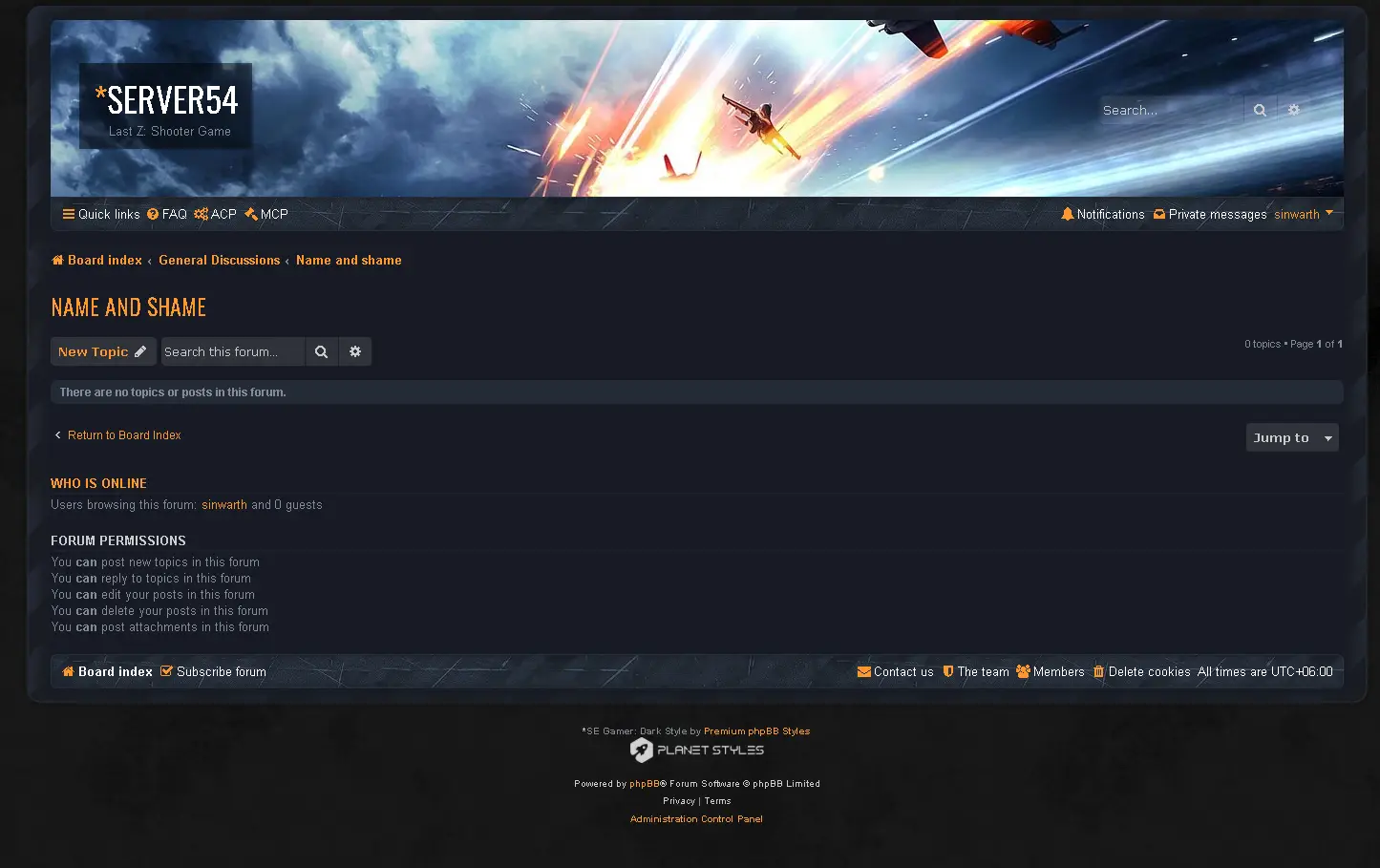1380x868 pixels.
Task: Open Notifications bell dropdown
Action: click(x=1103, y=214)
